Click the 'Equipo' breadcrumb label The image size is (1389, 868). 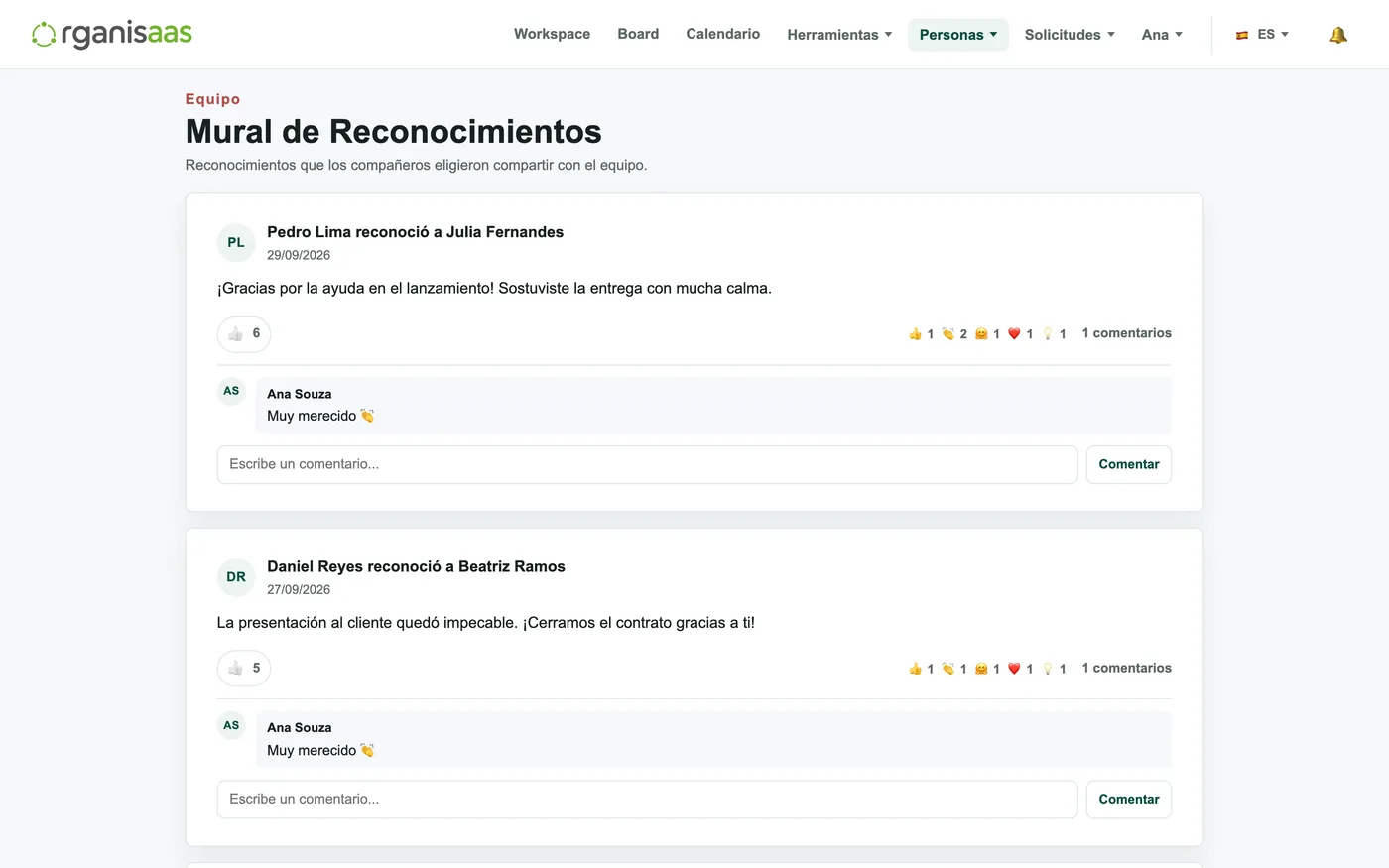[x=212, y=99]
